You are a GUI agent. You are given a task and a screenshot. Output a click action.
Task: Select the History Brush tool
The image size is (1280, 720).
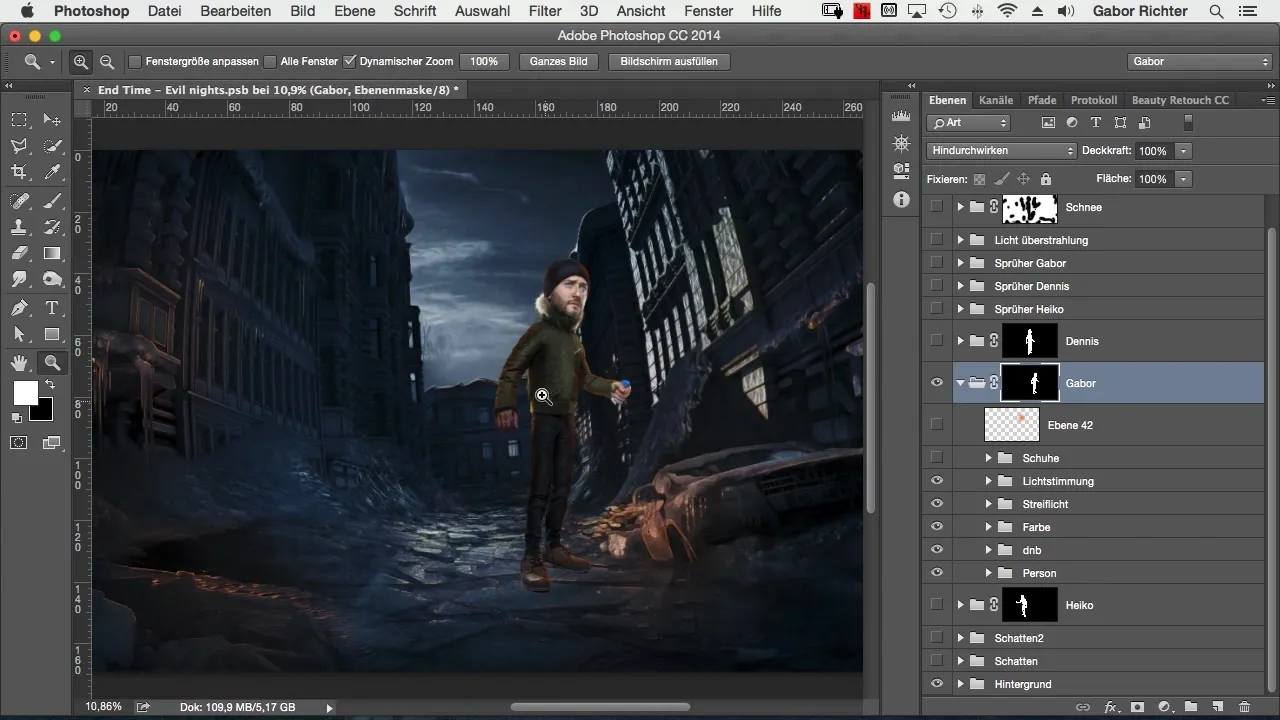click(x=52, y=227)
